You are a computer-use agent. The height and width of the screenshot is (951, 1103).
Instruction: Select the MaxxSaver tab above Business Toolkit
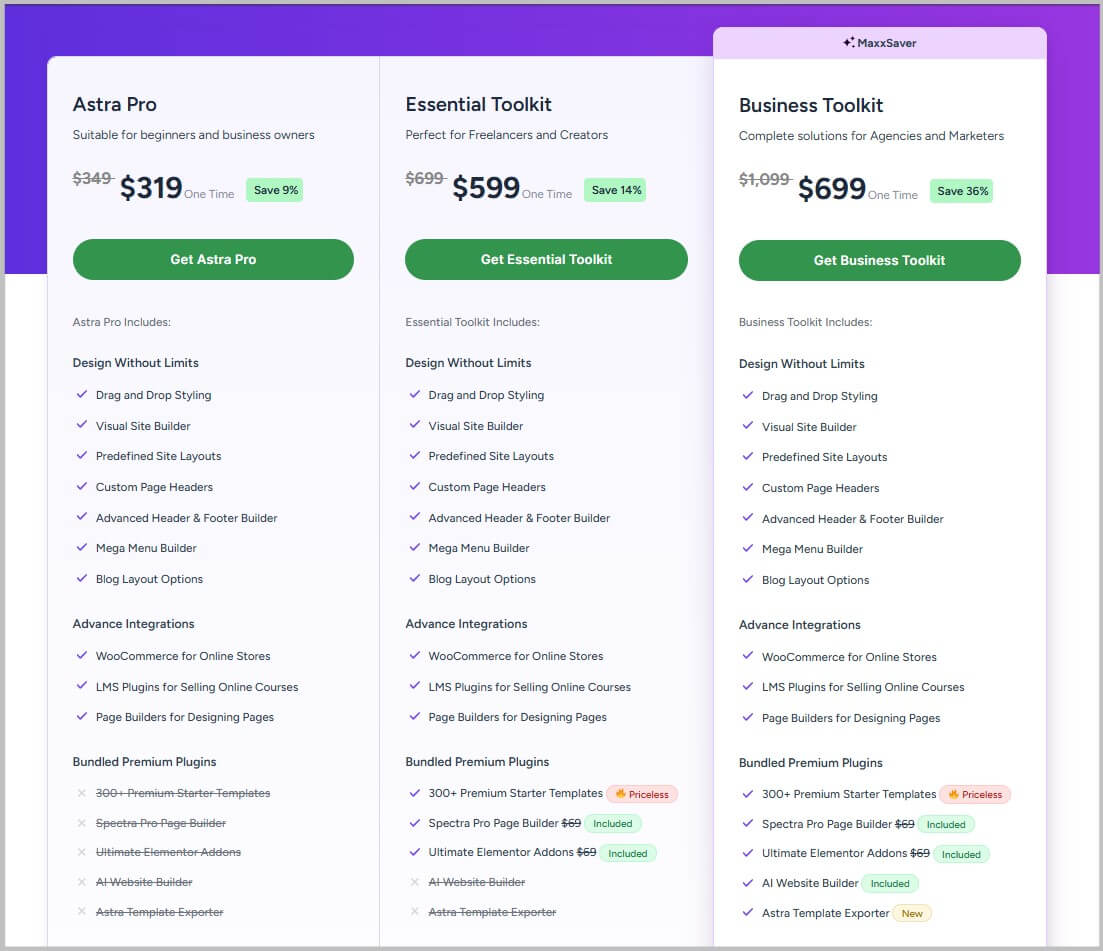pos(879,42)
